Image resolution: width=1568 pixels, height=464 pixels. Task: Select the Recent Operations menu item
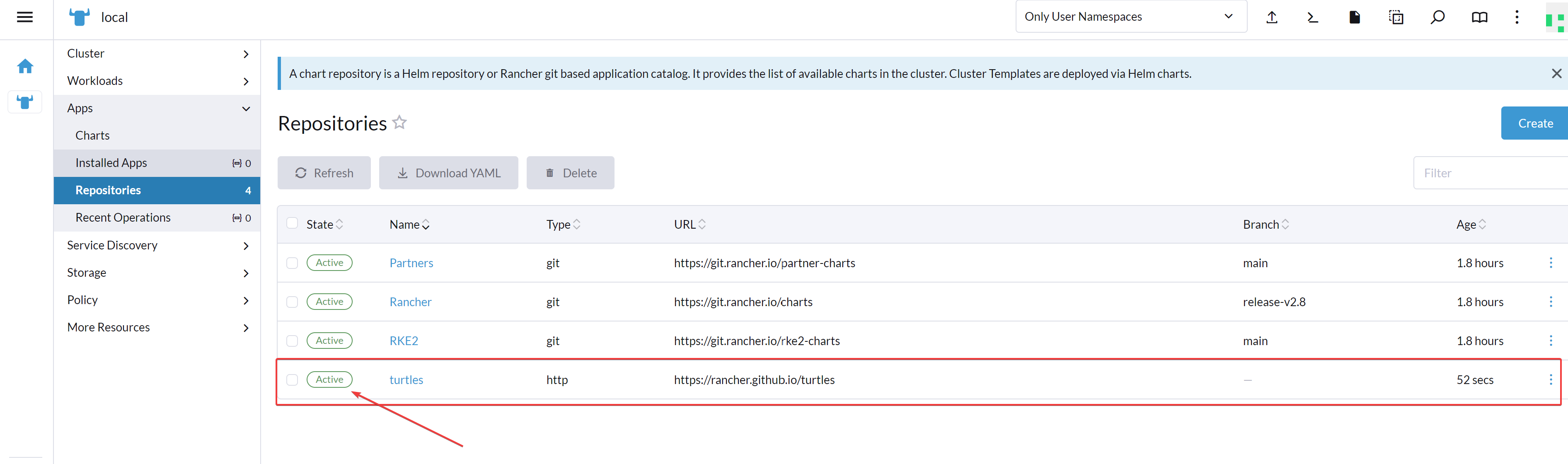click(122, 217)
